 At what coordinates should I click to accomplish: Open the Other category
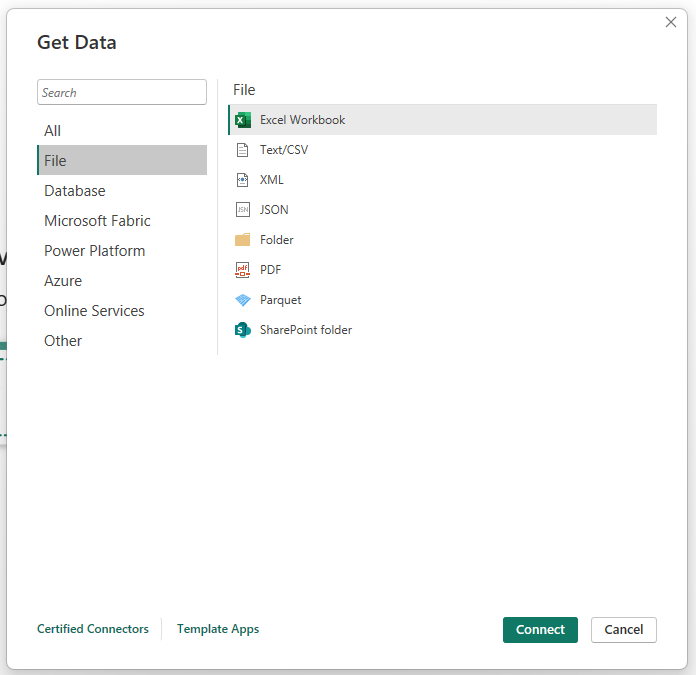click(122, 341)
